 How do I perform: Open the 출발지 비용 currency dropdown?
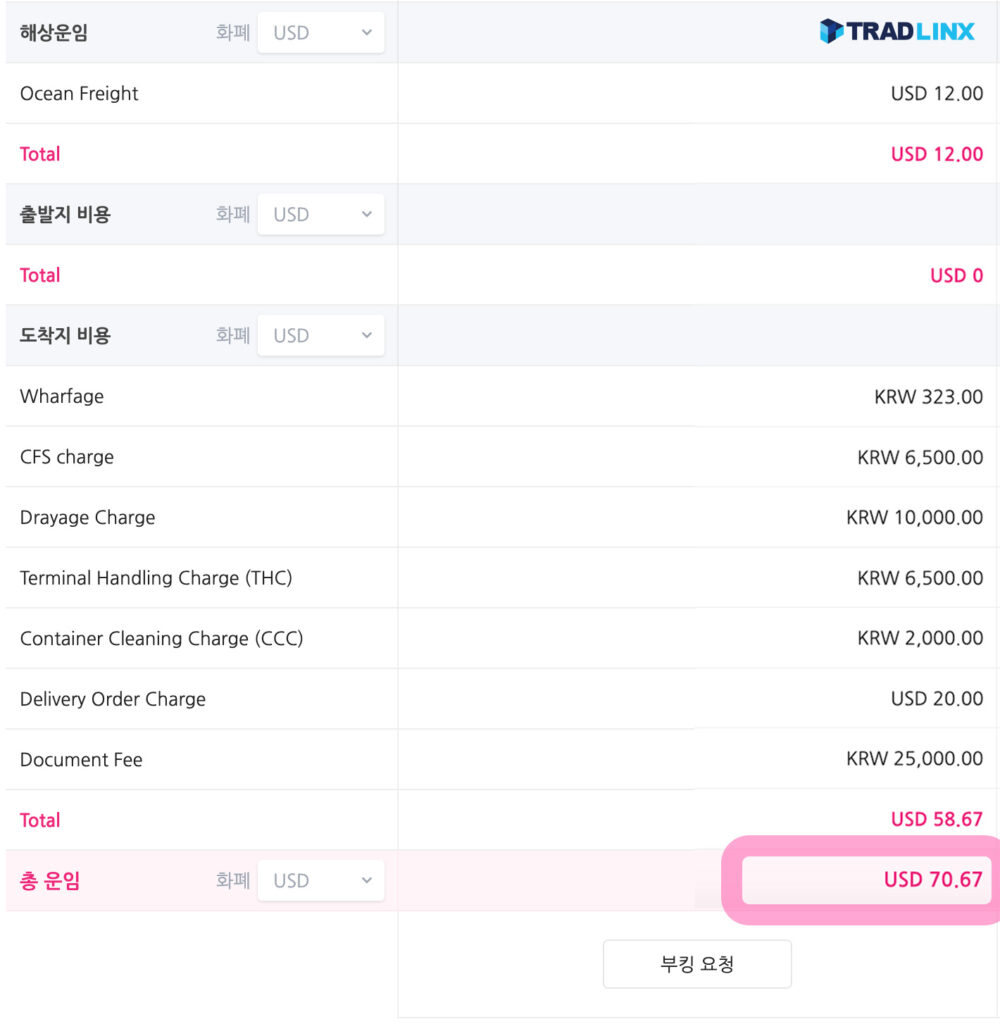point(321,214)
